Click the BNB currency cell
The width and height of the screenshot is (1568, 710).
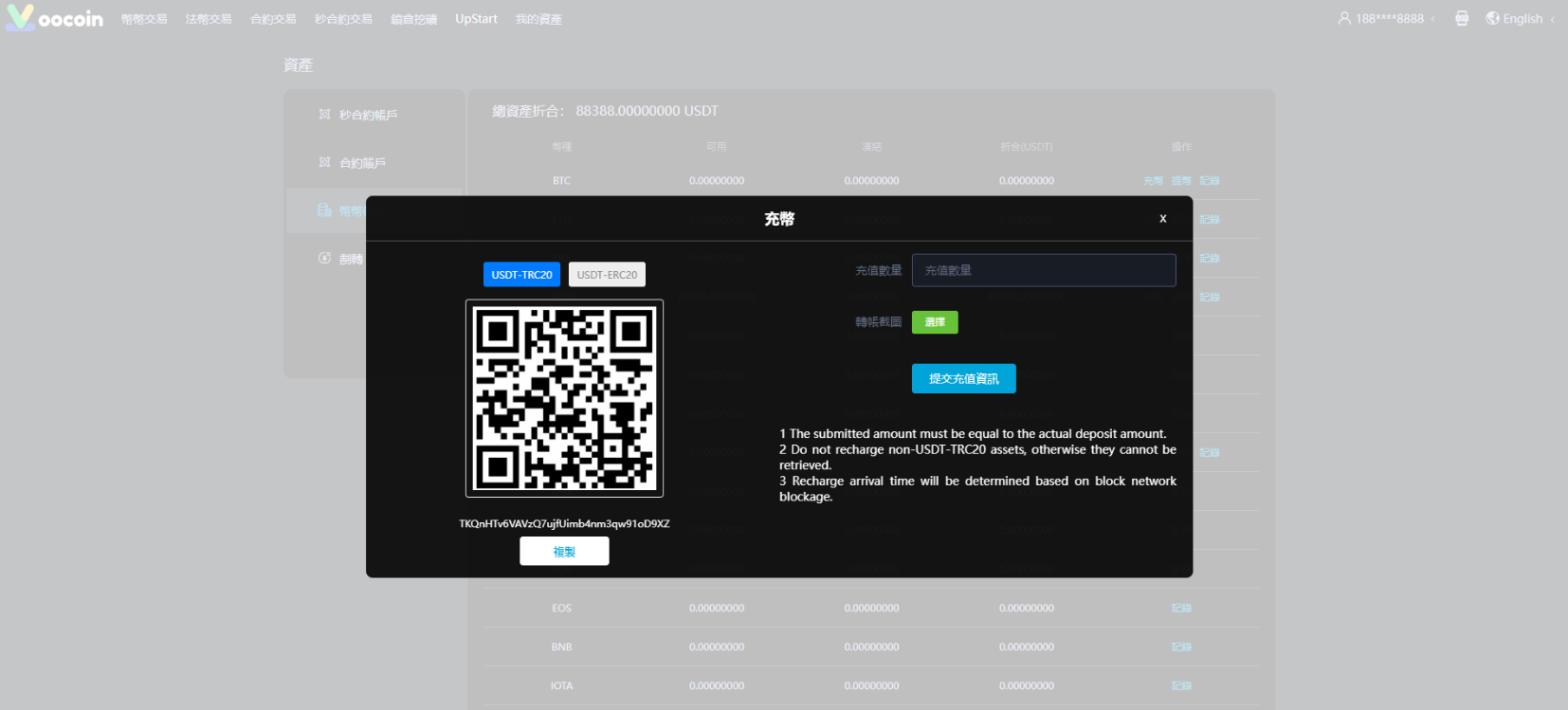coord(561,647)
